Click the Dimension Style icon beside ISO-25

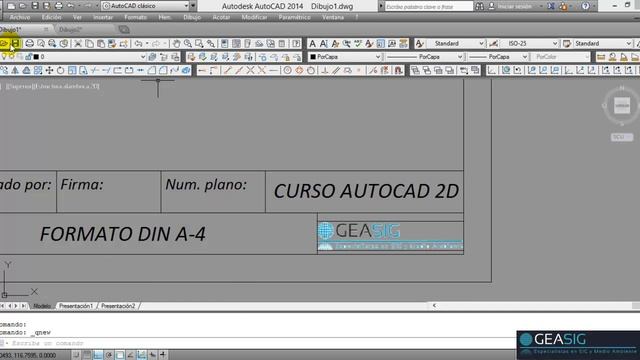click(x=493, y=43)
